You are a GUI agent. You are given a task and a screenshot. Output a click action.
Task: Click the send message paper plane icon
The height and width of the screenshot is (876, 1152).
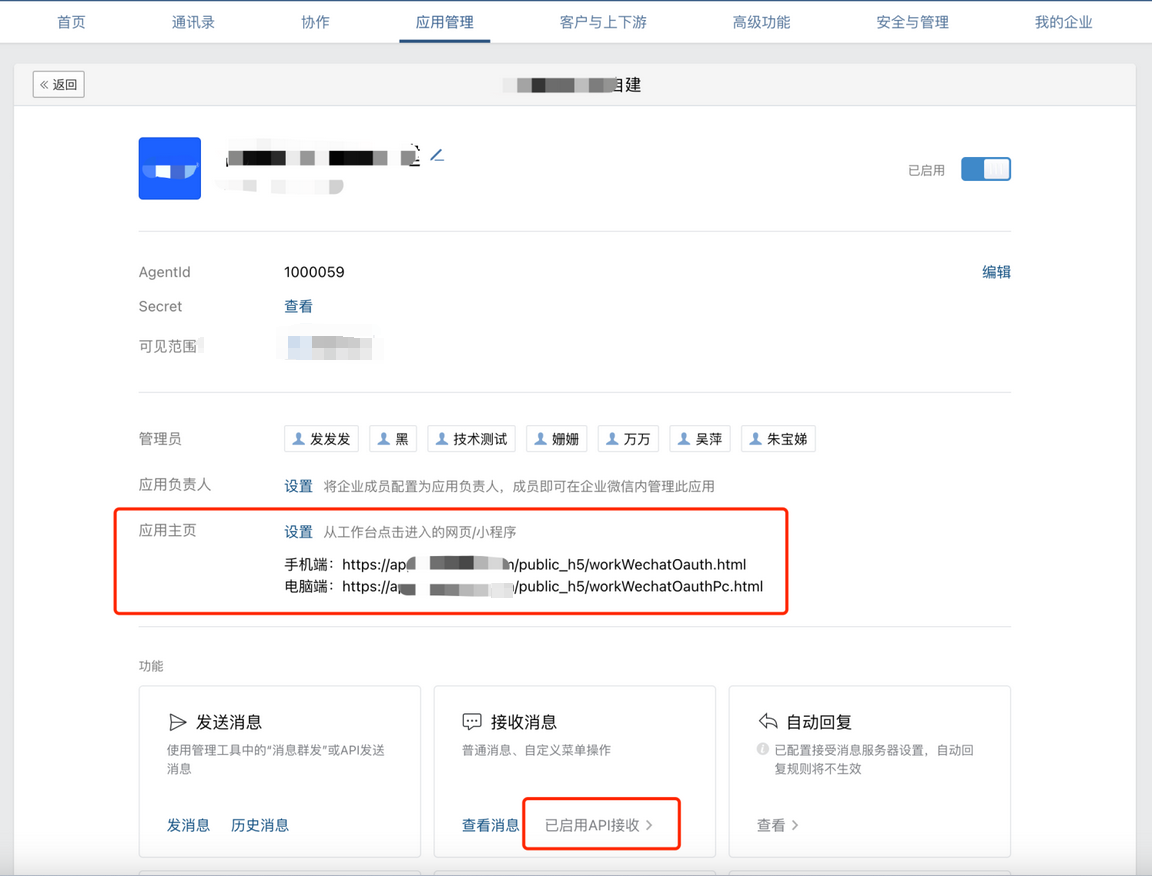(x=178, y=722)
